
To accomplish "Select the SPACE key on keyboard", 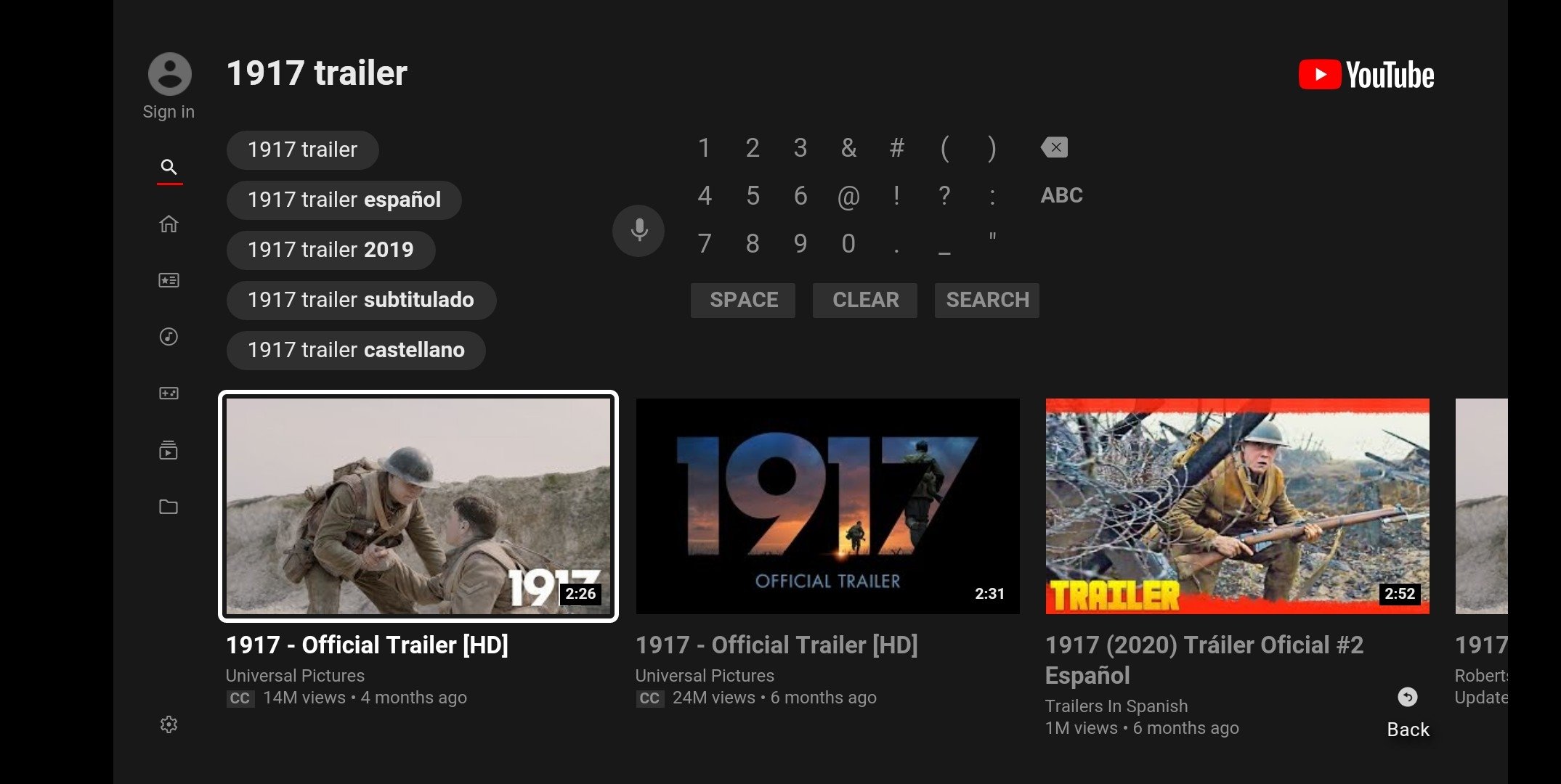I will [743, 300].
